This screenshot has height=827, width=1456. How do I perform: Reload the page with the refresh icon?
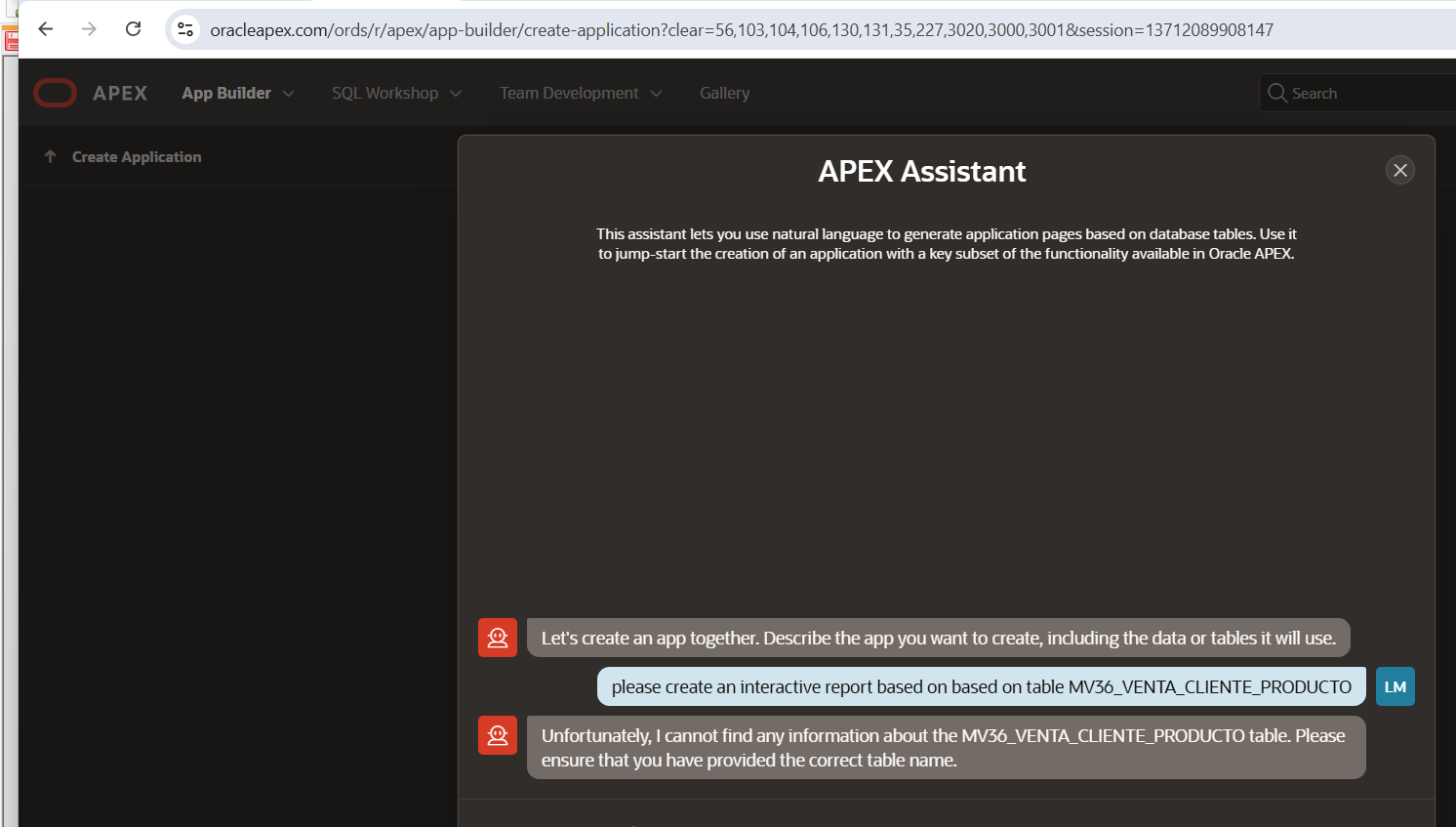tap(134, 29)
